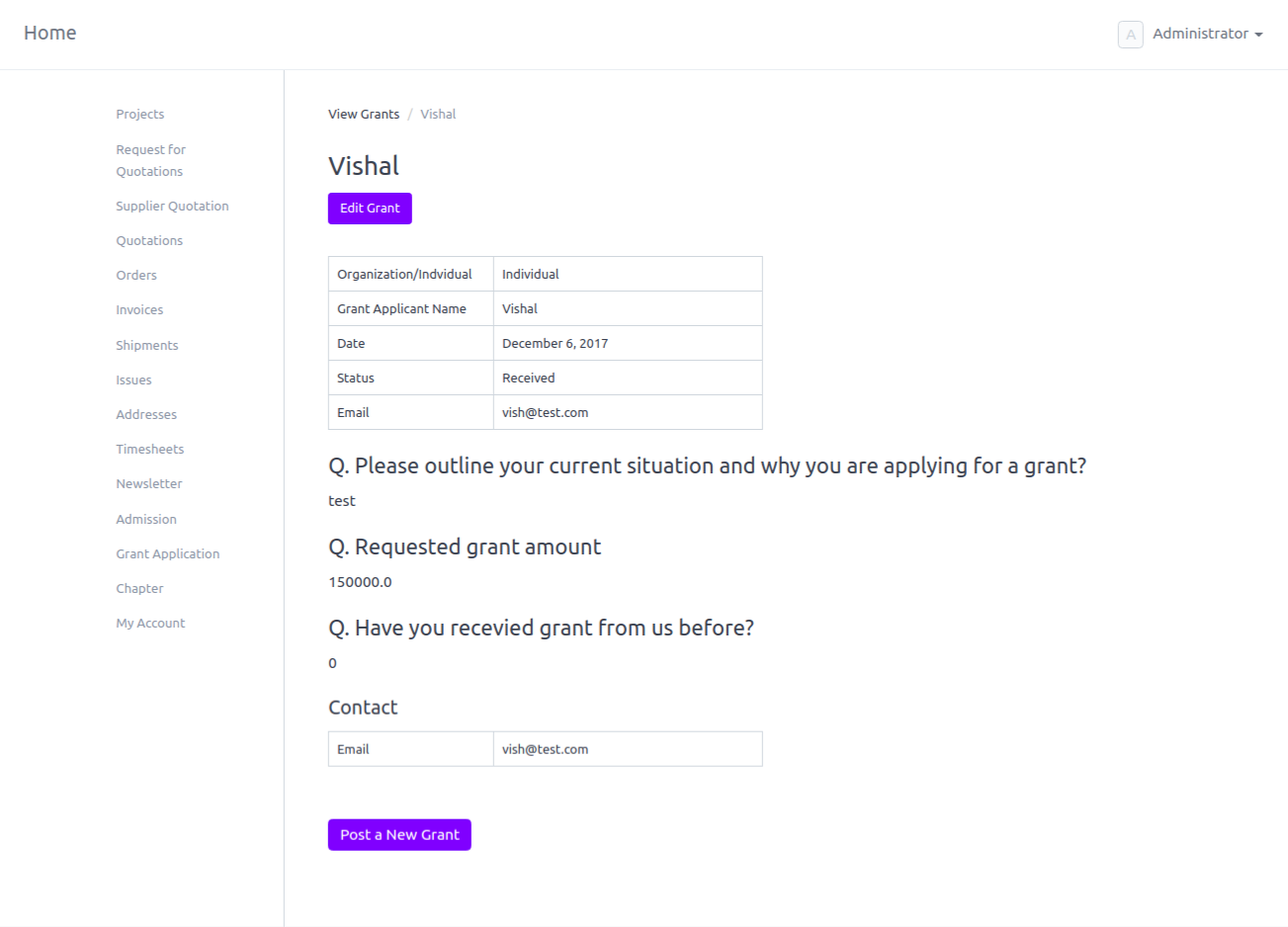Open Addresses sidebar item
The width and height of the screenshot is (1288, 927).
[x=146, y=415]
